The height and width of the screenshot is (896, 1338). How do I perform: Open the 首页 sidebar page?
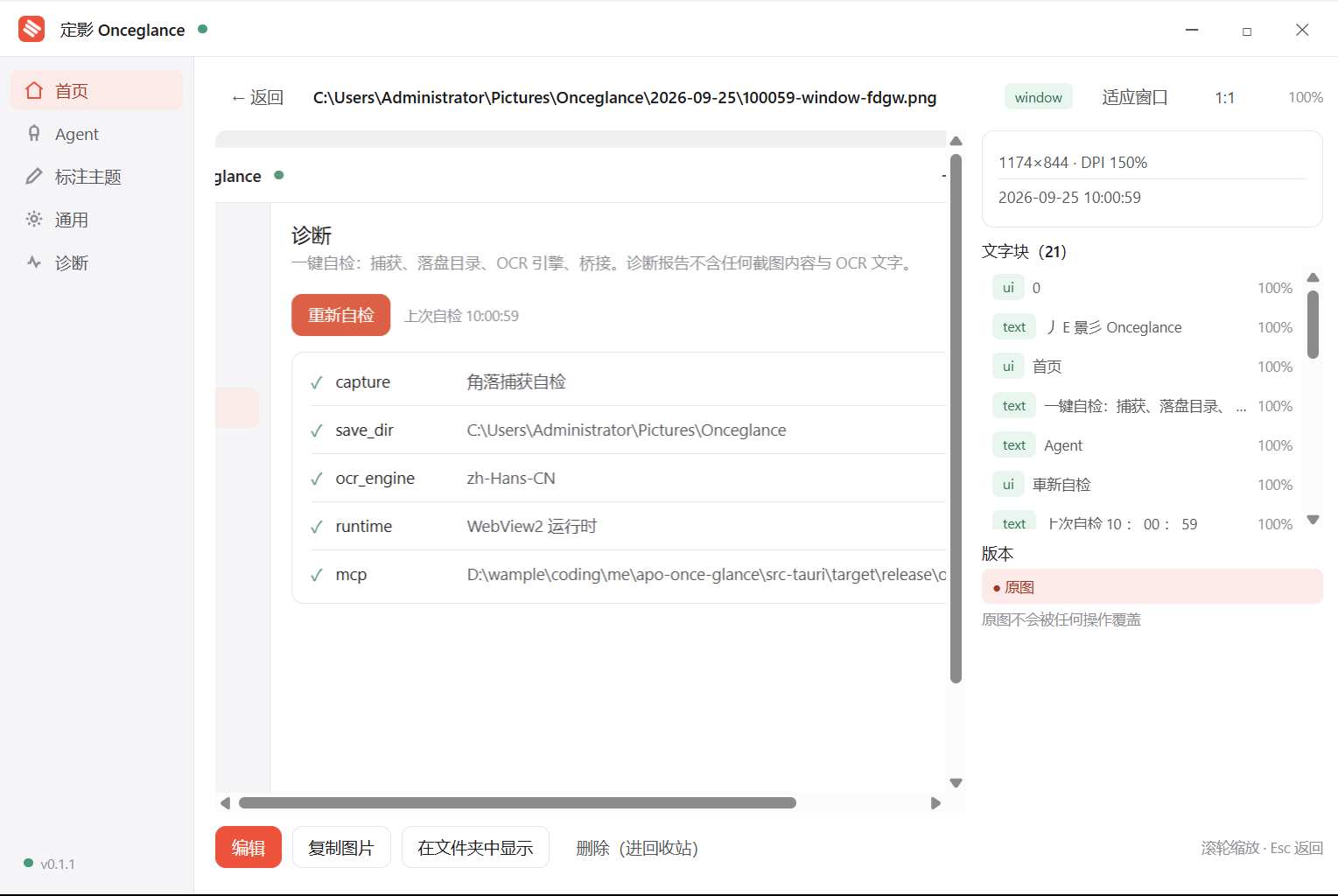[96, 90]
